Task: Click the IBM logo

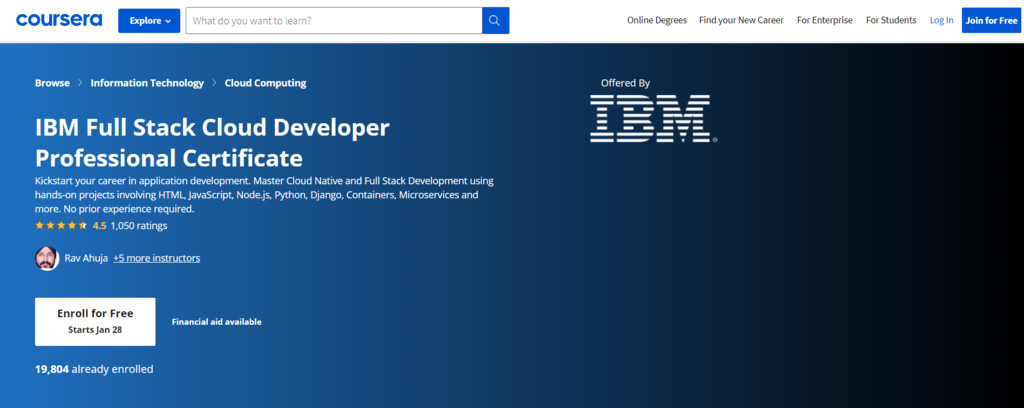Action: 650,117
